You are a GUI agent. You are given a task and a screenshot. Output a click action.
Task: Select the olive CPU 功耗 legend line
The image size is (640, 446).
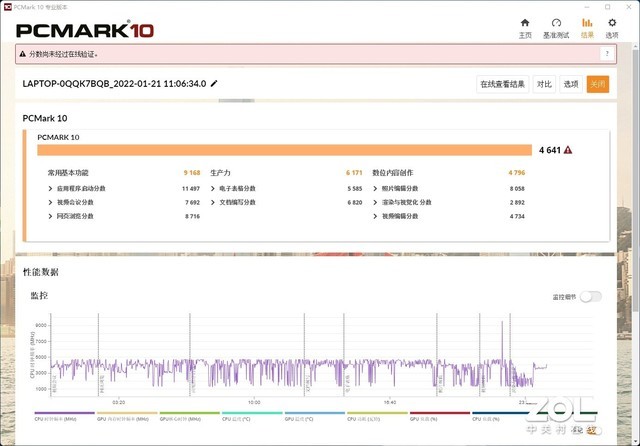[x=377, y=413]
